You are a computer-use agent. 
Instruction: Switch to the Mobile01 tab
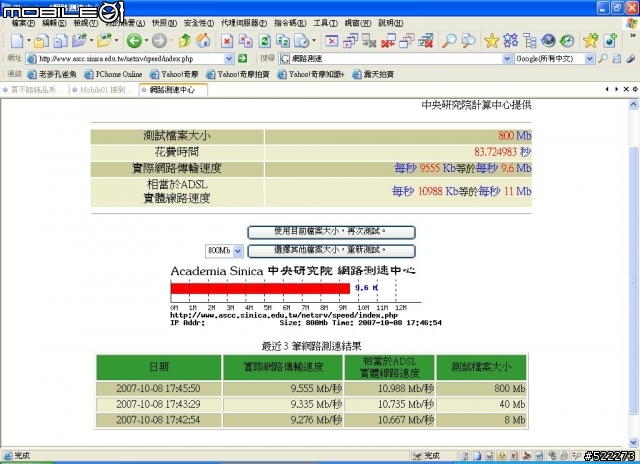click(x=104, y=90)
